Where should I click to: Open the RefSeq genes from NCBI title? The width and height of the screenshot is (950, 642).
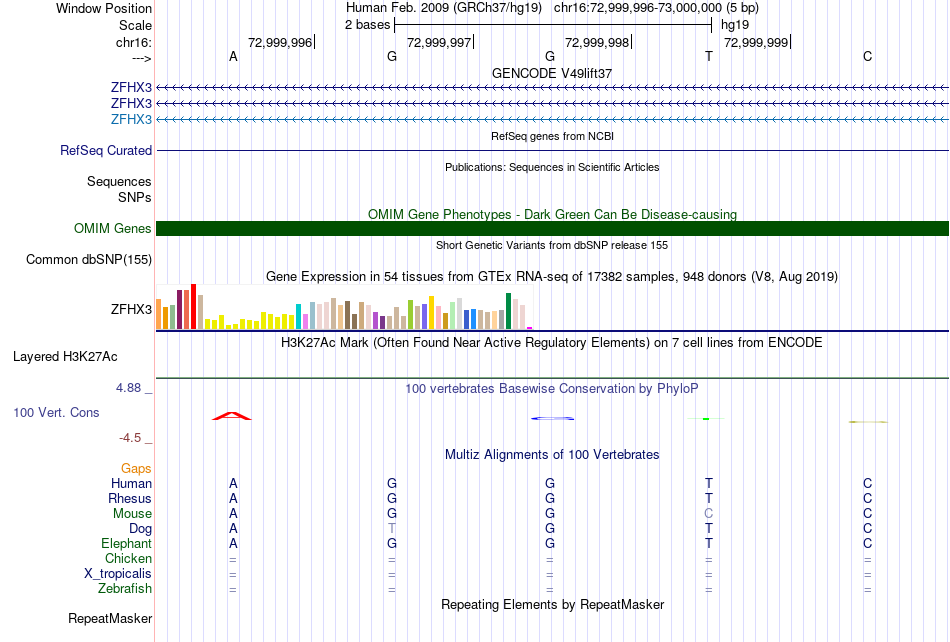coord(552,136)
